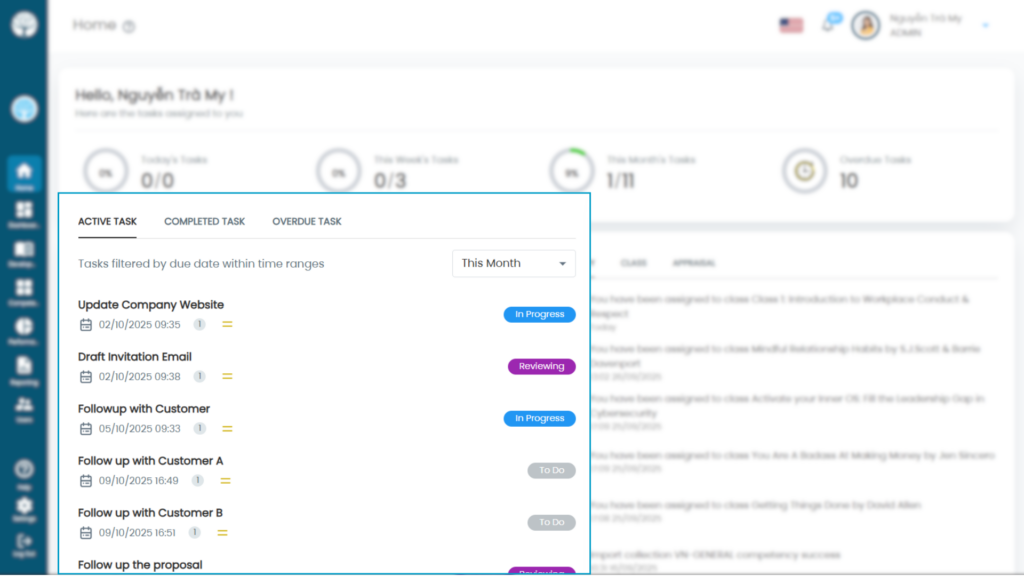Click the user avatar photo in header
The height and width of the screenshot is (576, 1024).
pyautogui.click(x=865, y=25)
